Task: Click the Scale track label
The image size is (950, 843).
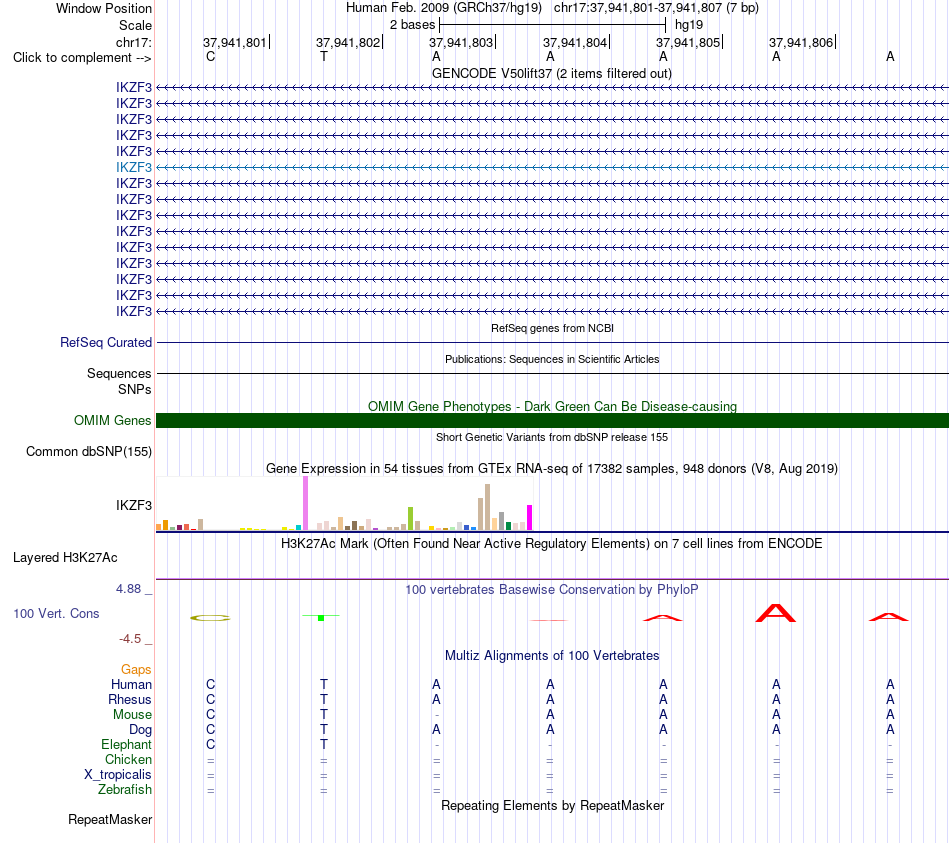Action: (x=135, y=25)
